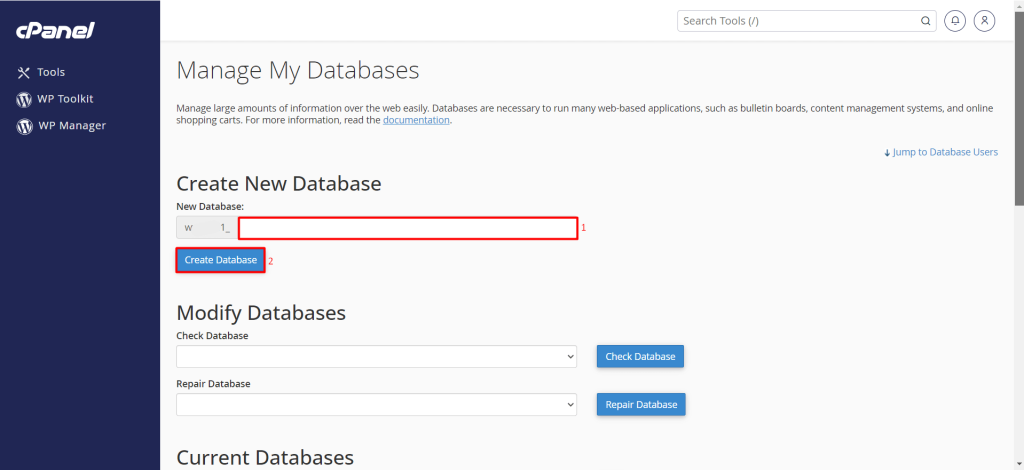The width and height of the screenshot is (1024, 470).
Task: Click the cPanel logo
Action: 56,31
